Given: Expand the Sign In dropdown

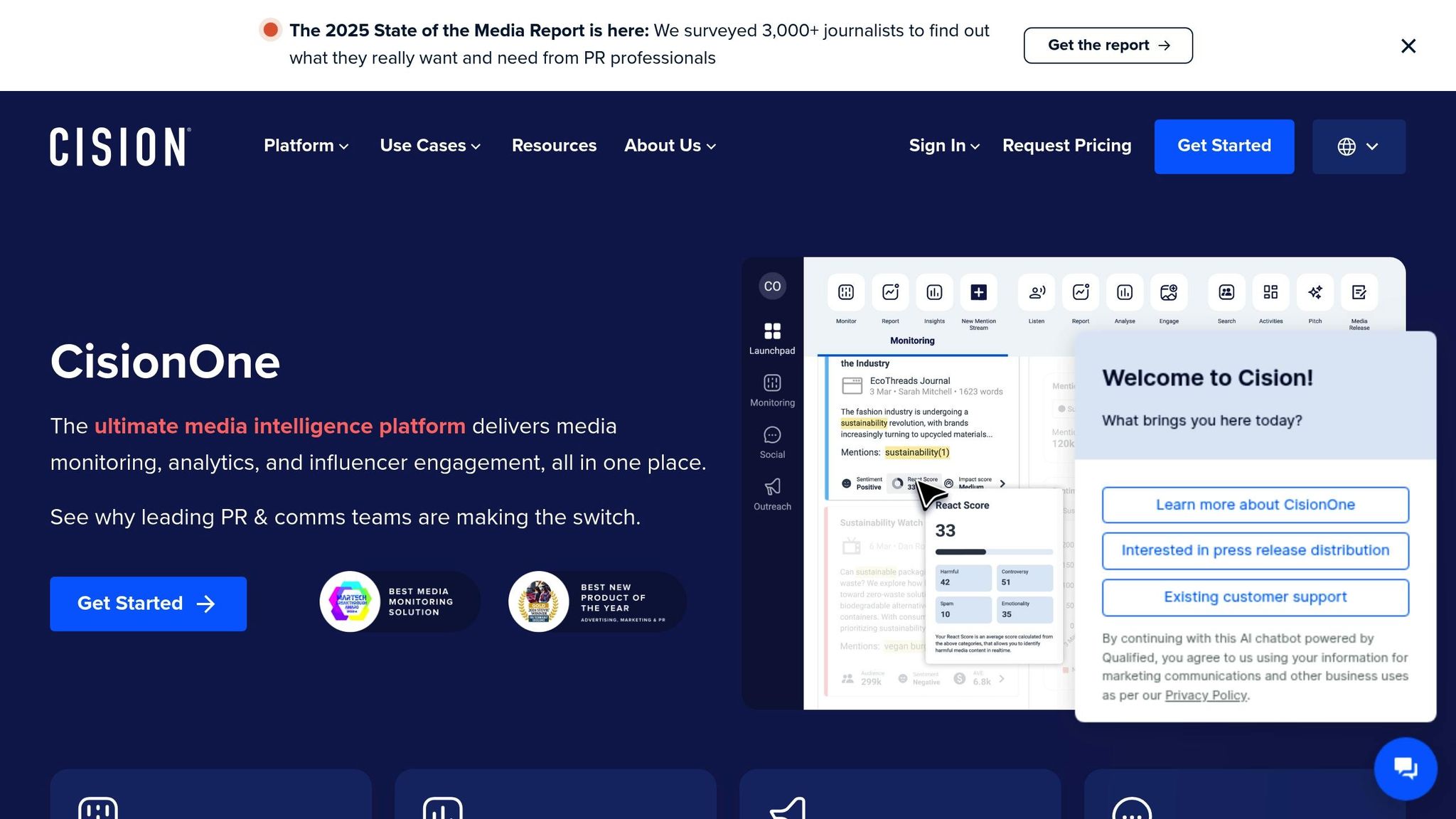Looking at the screenshot, I should click(x=945, y=146).
